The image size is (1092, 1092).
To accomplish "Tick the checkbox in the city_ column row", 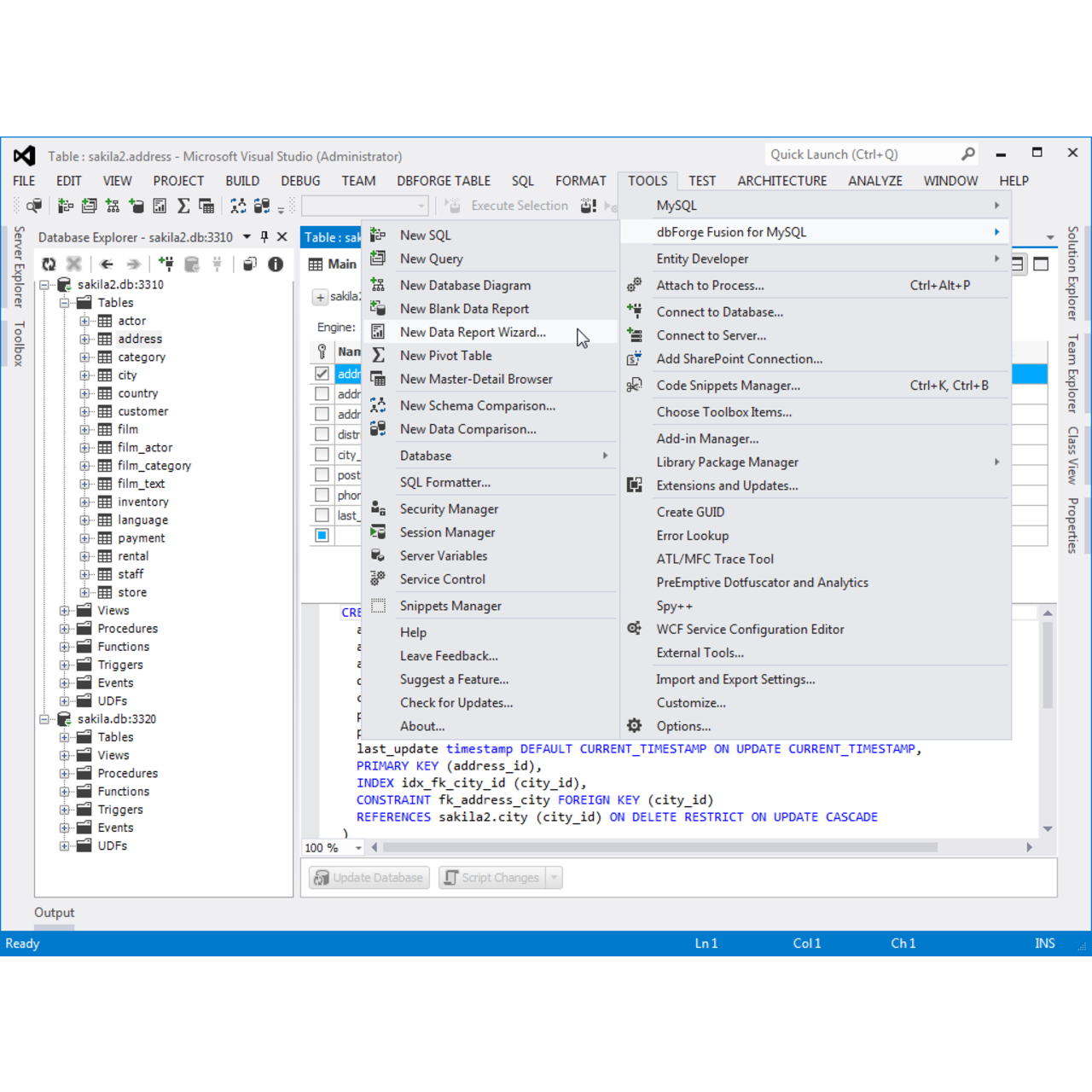I will tap(322, 455).
